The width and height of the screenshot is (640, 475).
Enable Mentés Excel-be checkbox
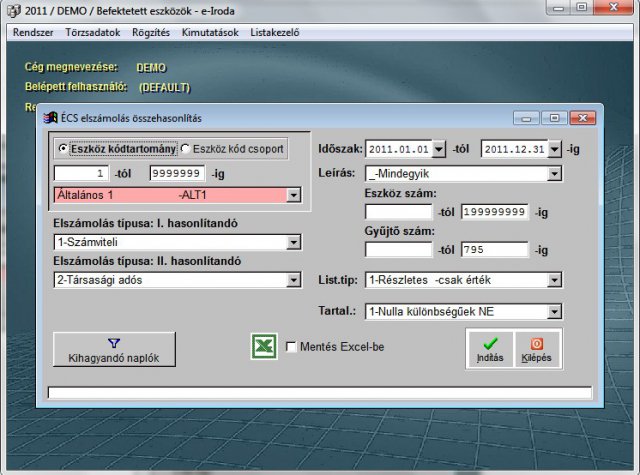pyautogui.click(x=291, y=347)
